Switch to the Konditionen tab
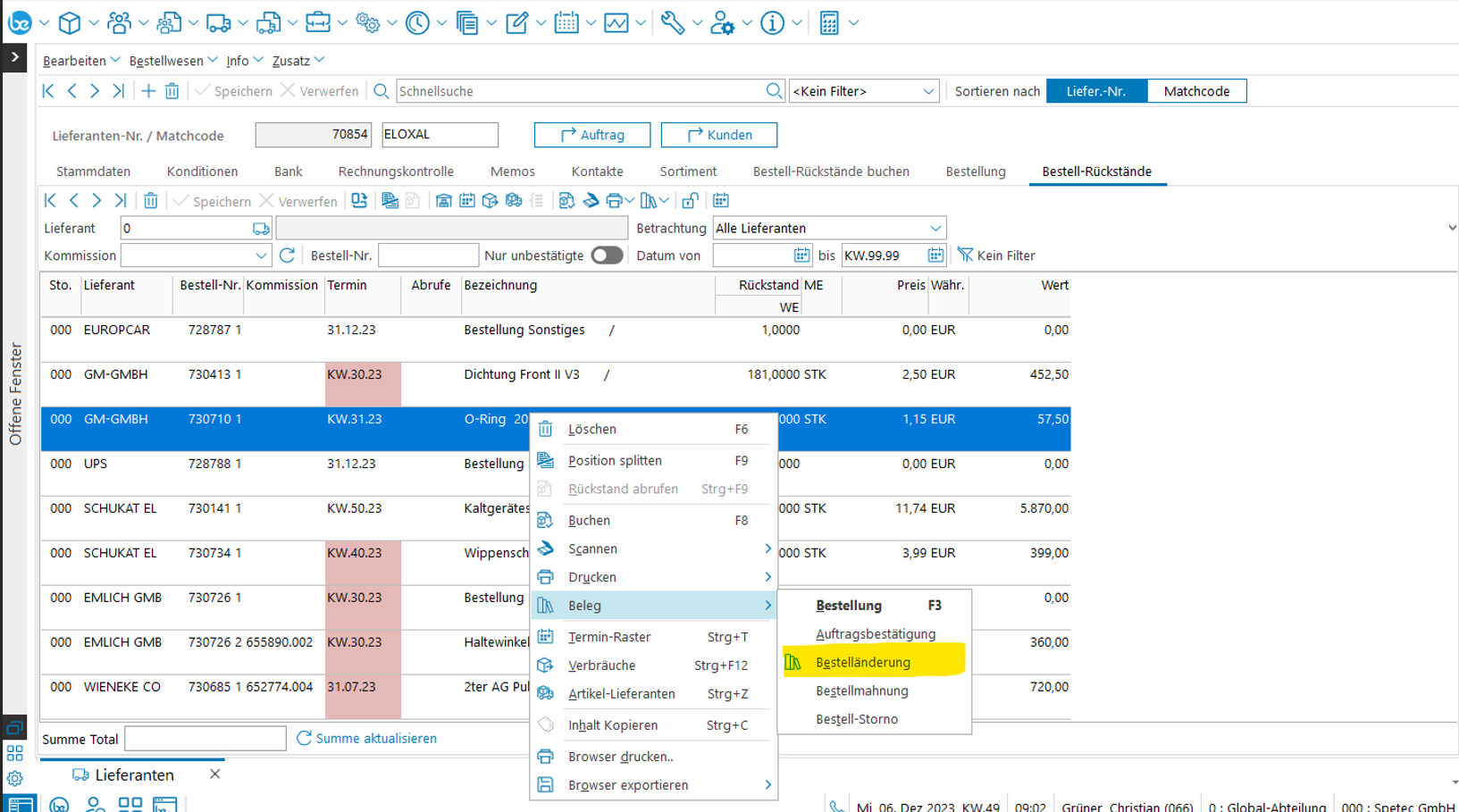This screenshot has width=1459, height=812. click(x=202, y=172)
